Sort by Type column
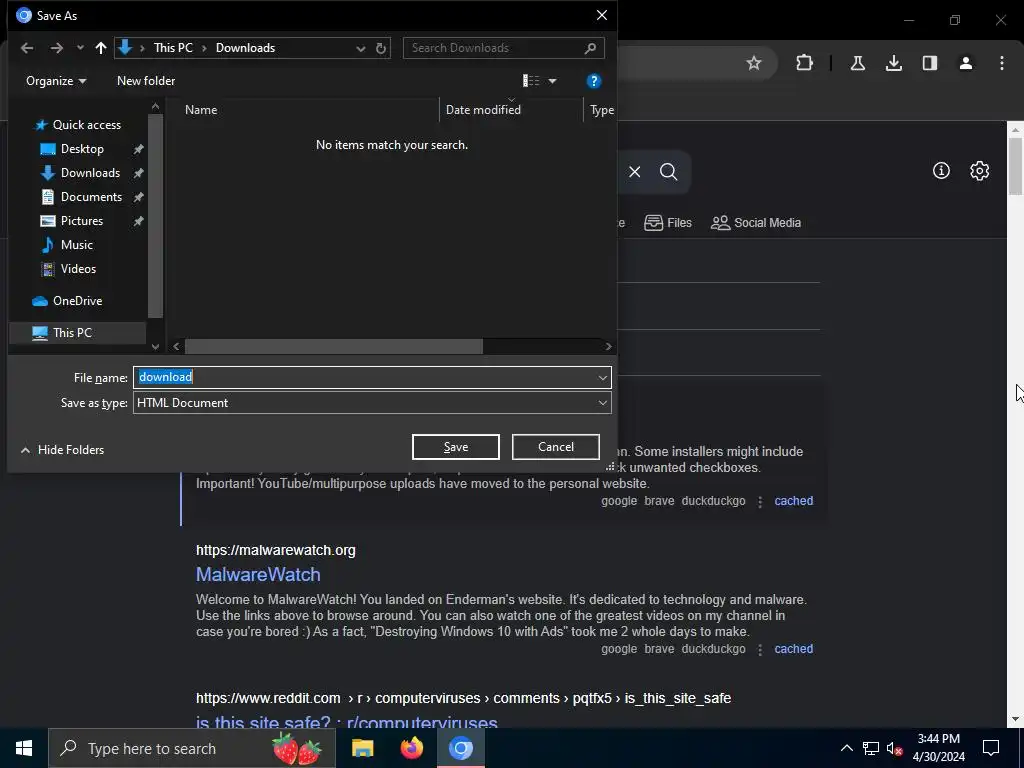 click(601, 110)
